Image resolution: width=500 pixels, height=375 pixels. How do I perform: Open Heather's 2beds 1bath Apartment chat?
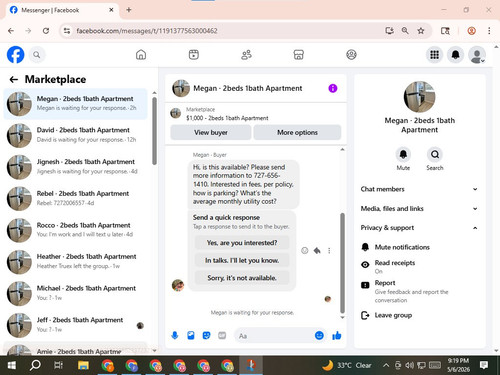point(75,262)
